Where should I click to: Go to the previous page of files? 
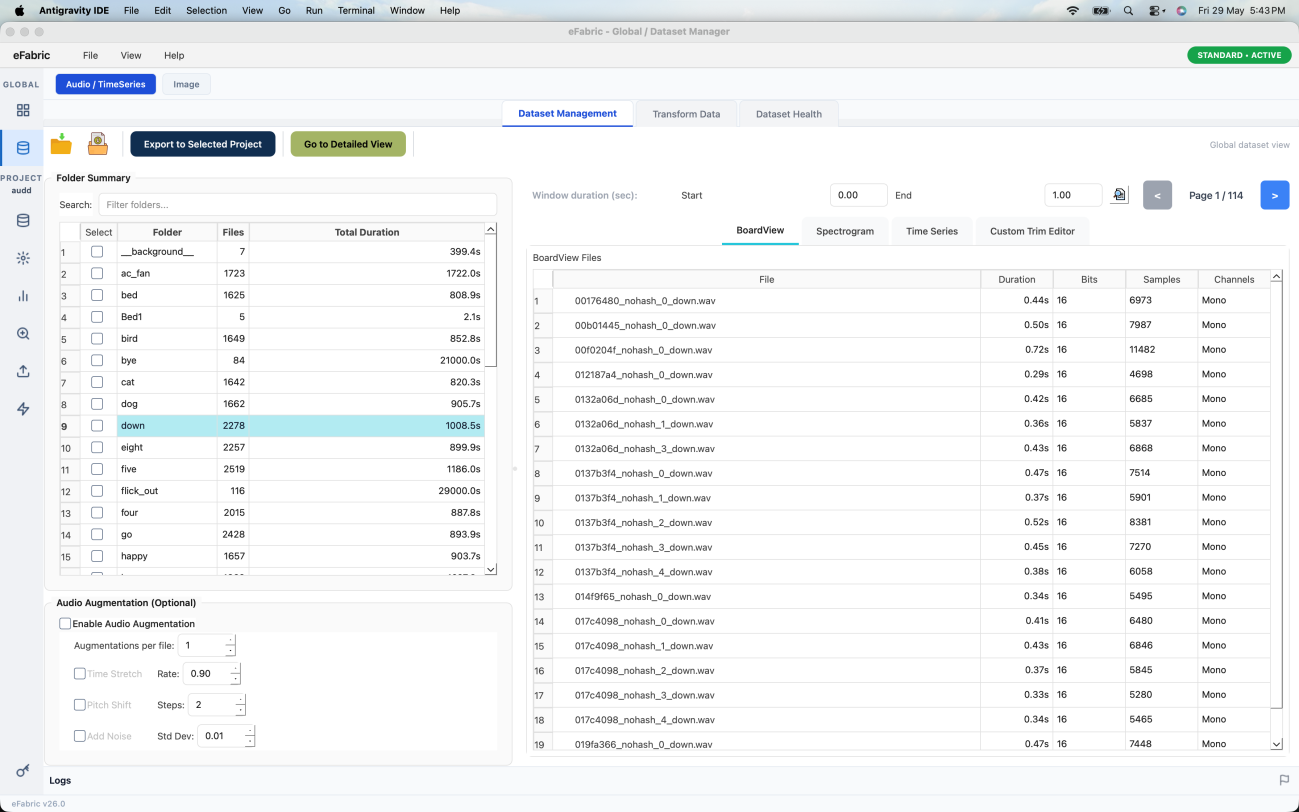coord(1157,195)
